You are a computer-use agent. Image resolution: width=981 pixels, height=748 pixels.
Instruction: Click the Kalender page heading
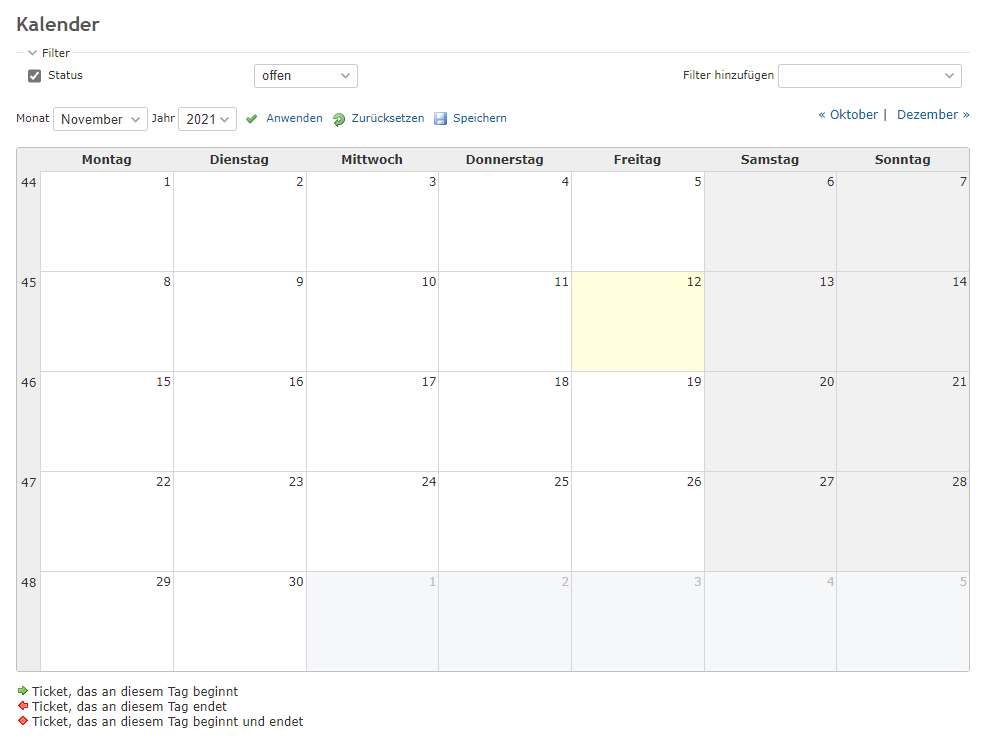coord(58,24)
